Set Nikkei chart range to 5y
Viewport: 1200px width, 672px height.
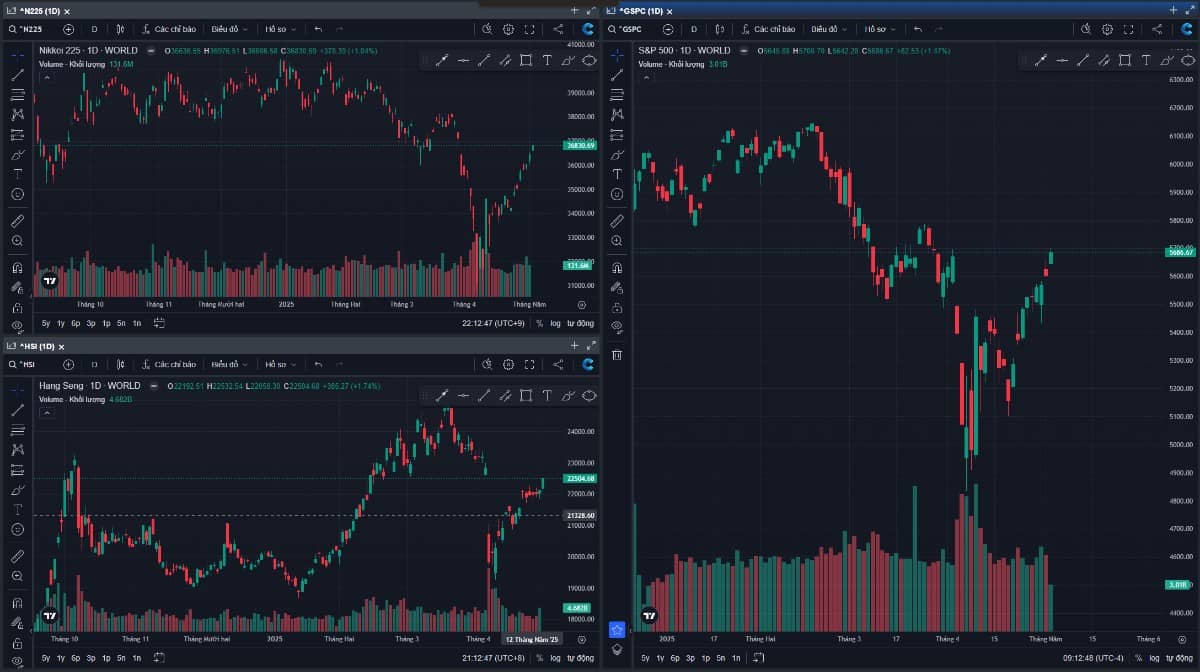pos(46,323)
